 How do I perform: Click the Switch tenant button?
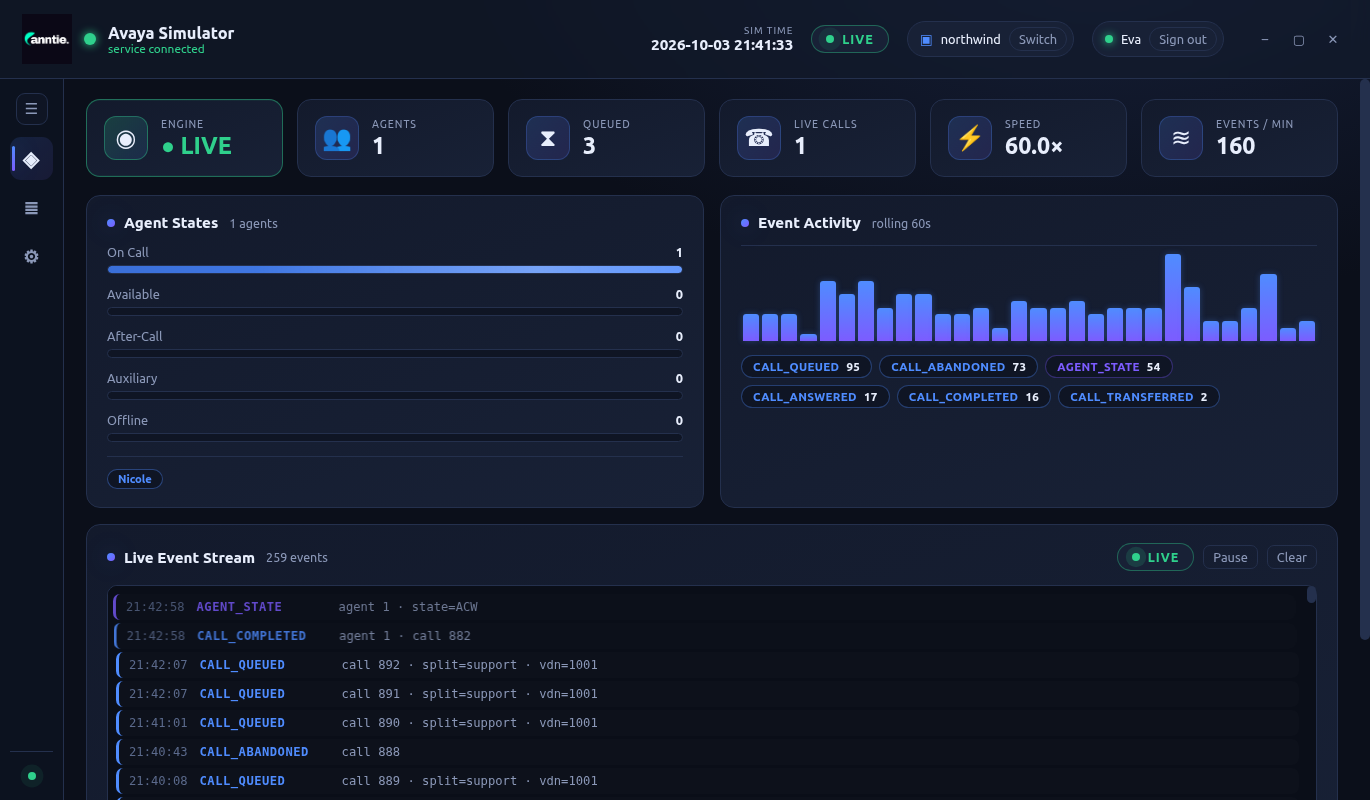point(1038,40)
